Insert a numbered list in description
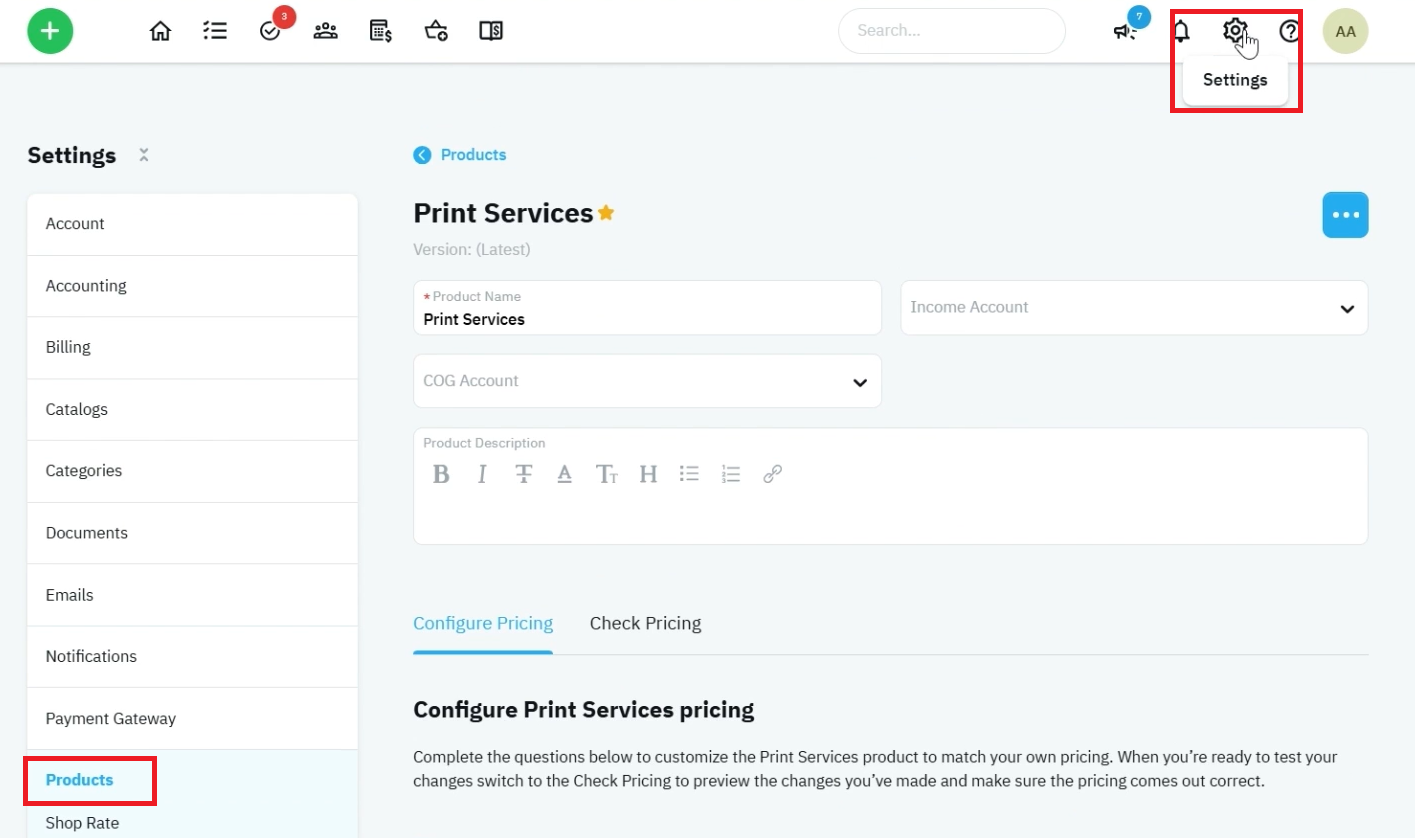 pos(731,474)
